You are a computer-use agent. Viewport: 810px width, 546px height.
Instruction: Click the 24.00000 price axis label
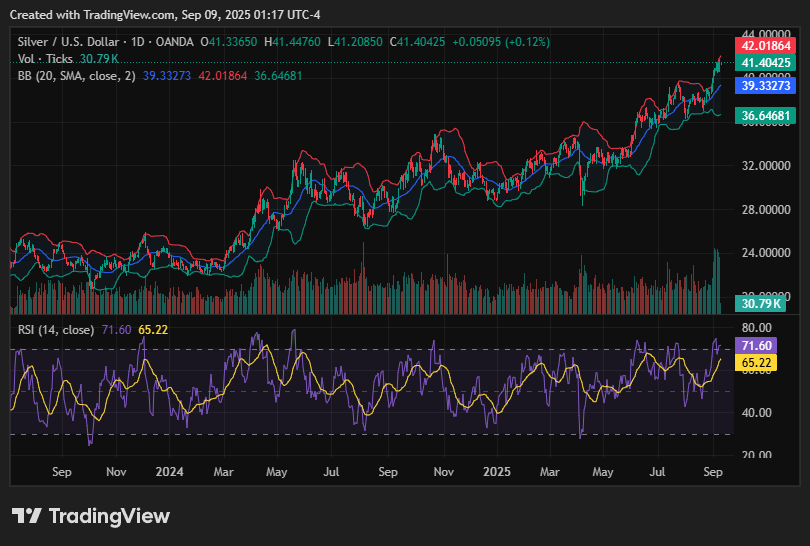click(x=766, y=253)
